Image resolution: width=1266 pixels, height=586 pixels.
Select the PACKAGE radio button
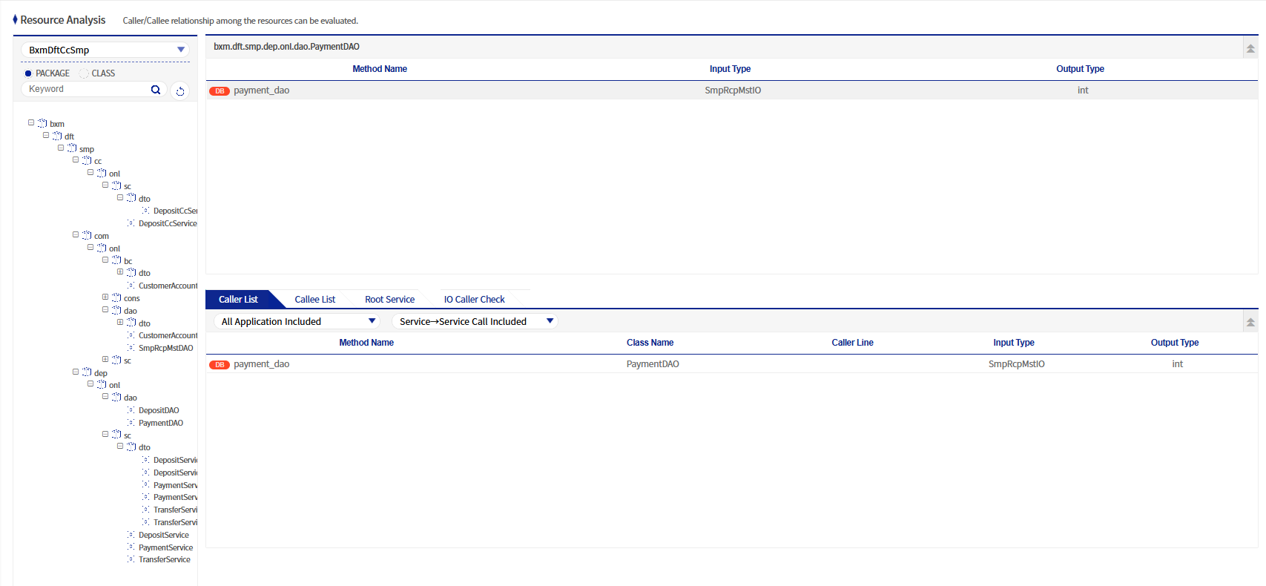[28, 74]
